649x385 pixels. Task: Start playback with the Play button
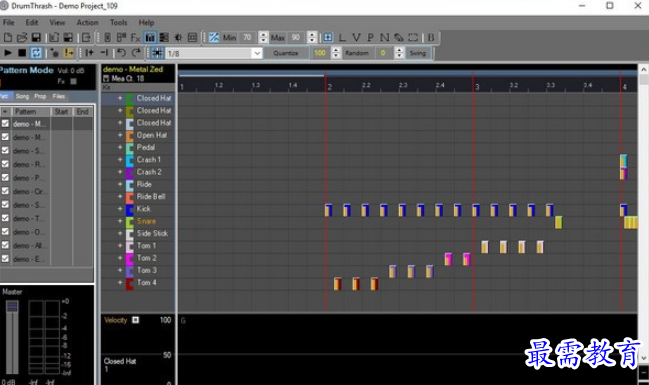7,53
